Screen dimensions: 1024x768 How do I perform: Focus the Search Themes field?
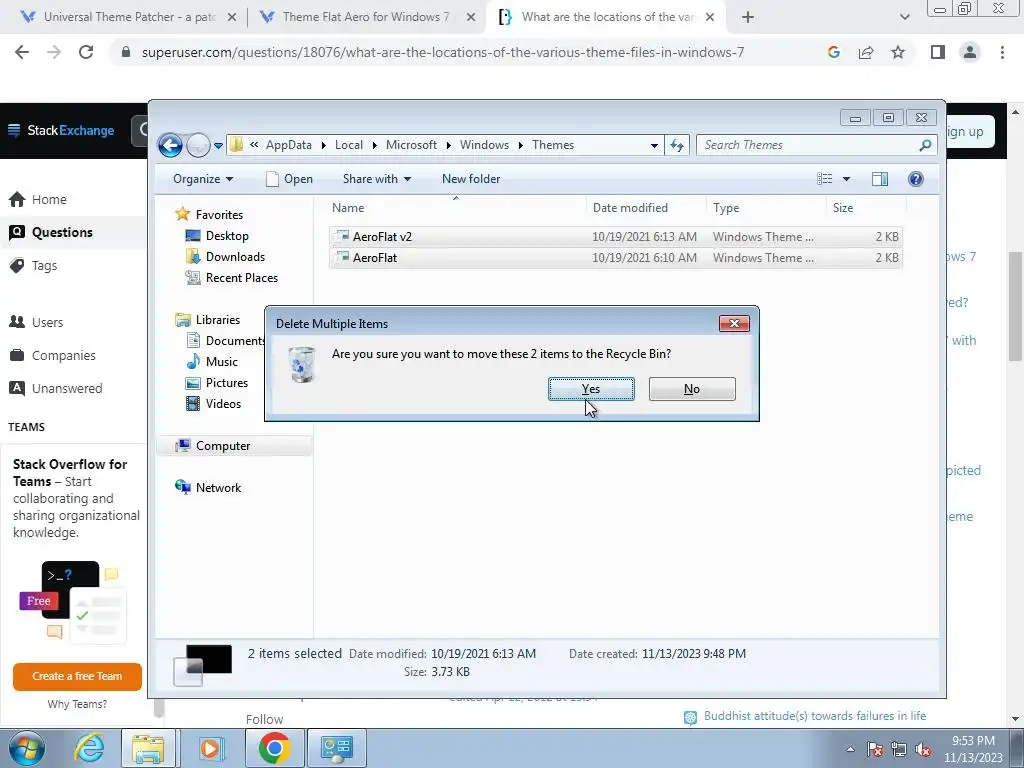point(816,145)
